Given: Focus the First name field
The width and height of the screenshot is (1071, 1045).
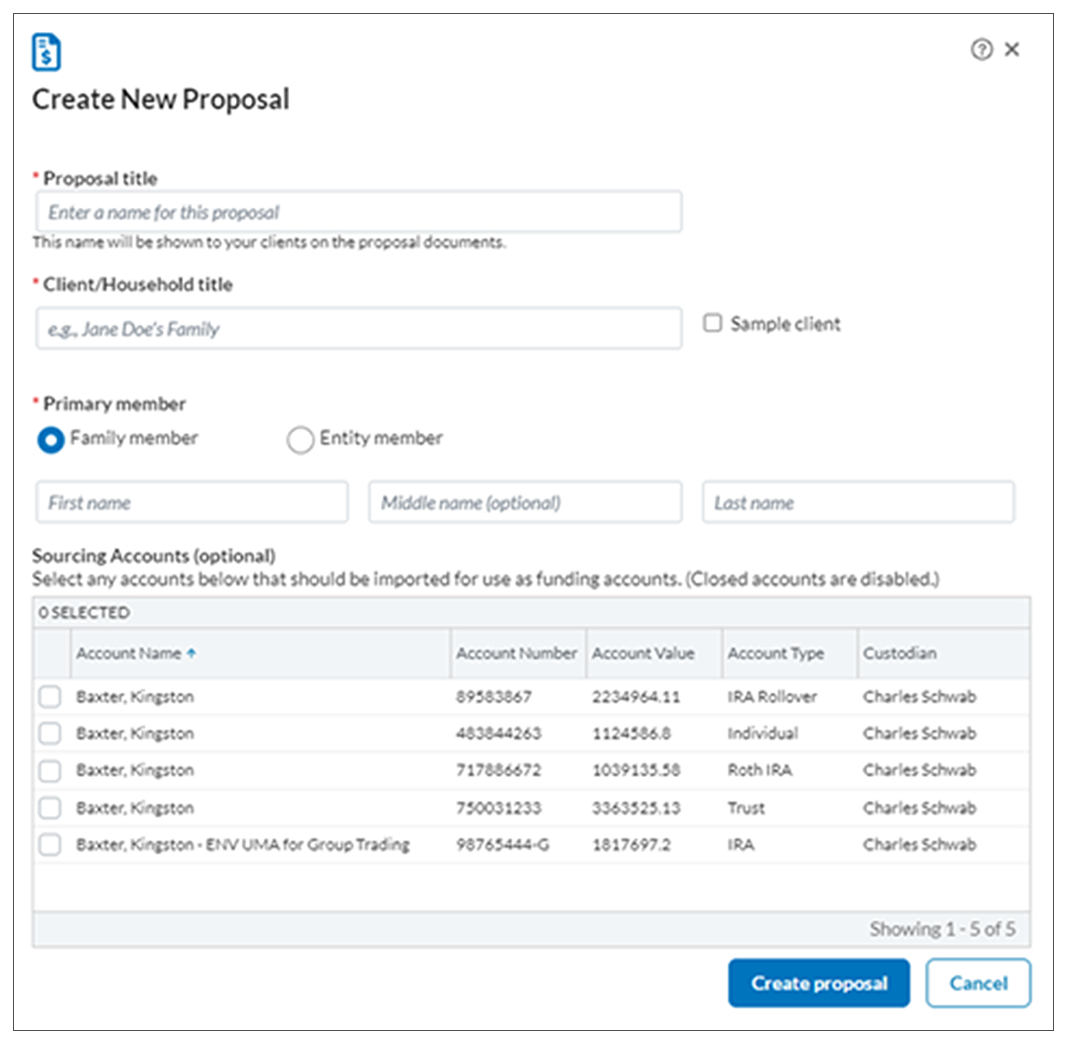Looking at the screenshot, I should [x=191, y=503].
